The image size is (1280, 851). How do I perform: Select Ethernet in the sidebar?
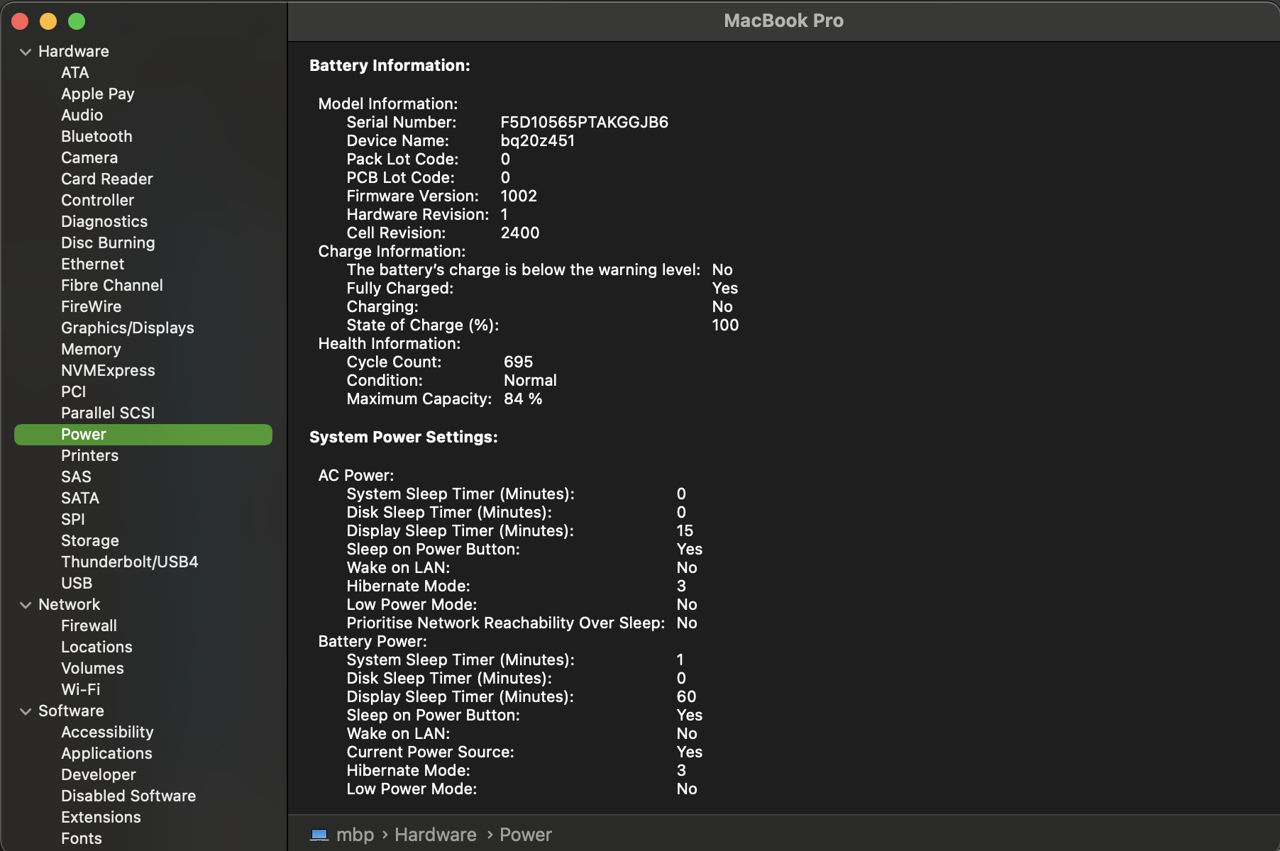click(93, 264)
